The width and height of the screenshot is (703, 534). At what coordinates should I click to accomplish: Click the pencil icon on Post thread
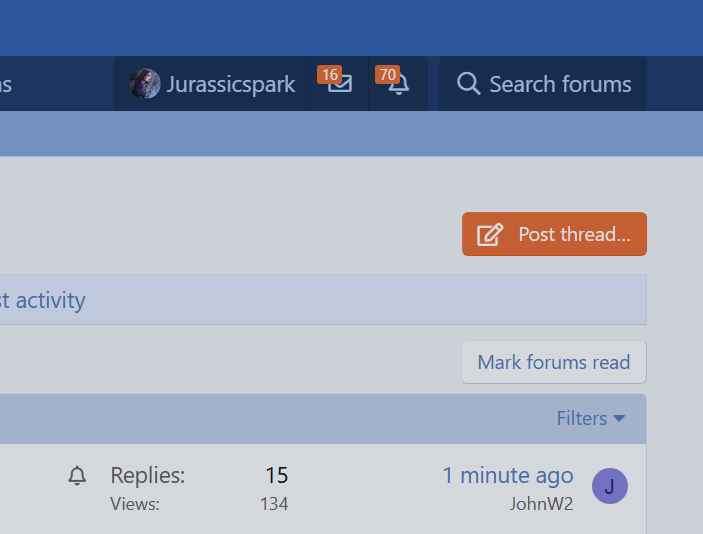click(x=490, y=235)
